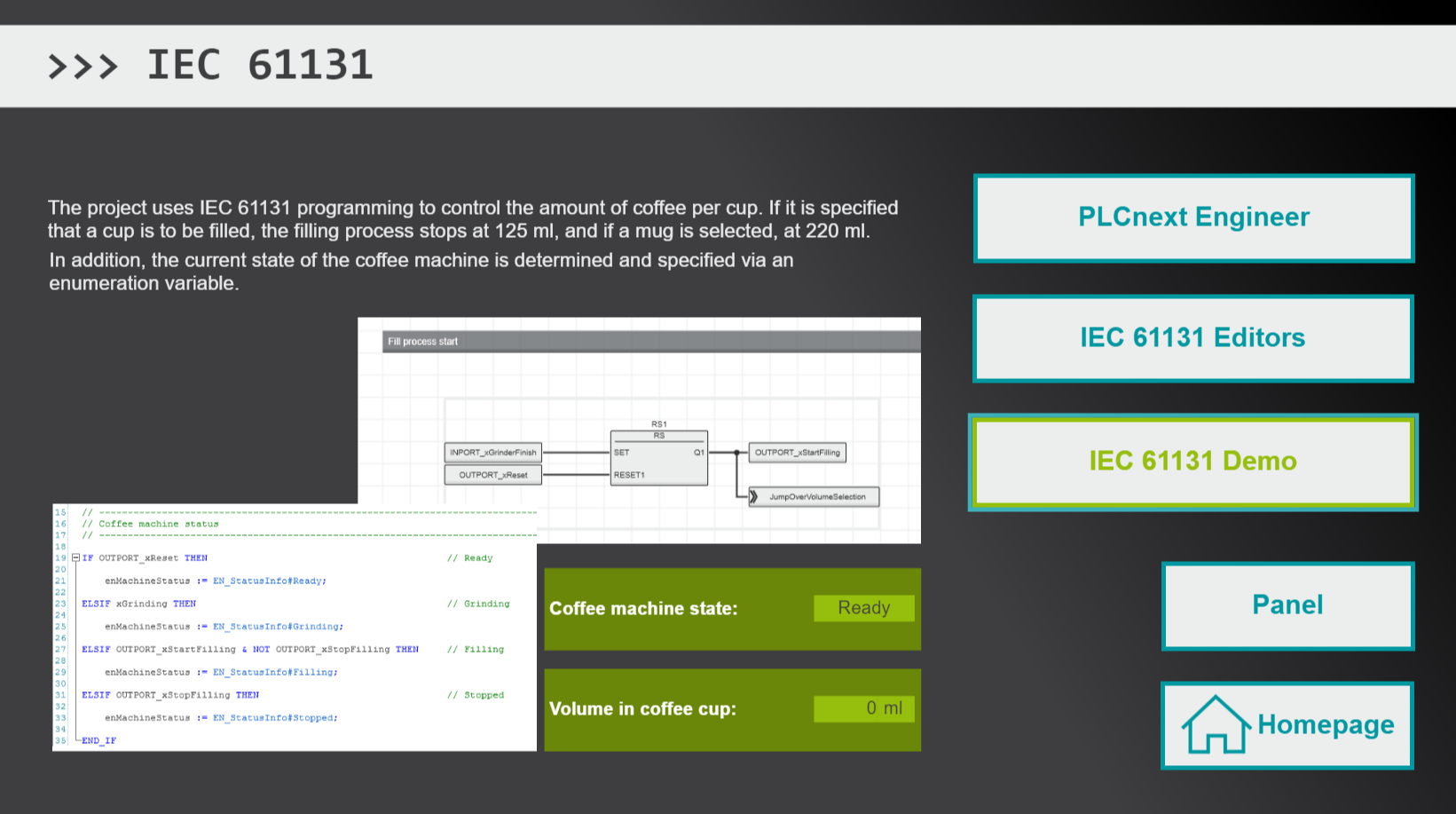The image size is (1456, 814).
Task: Click the EN_StatusInfo#Ready code text
Action: pos(269,581)
